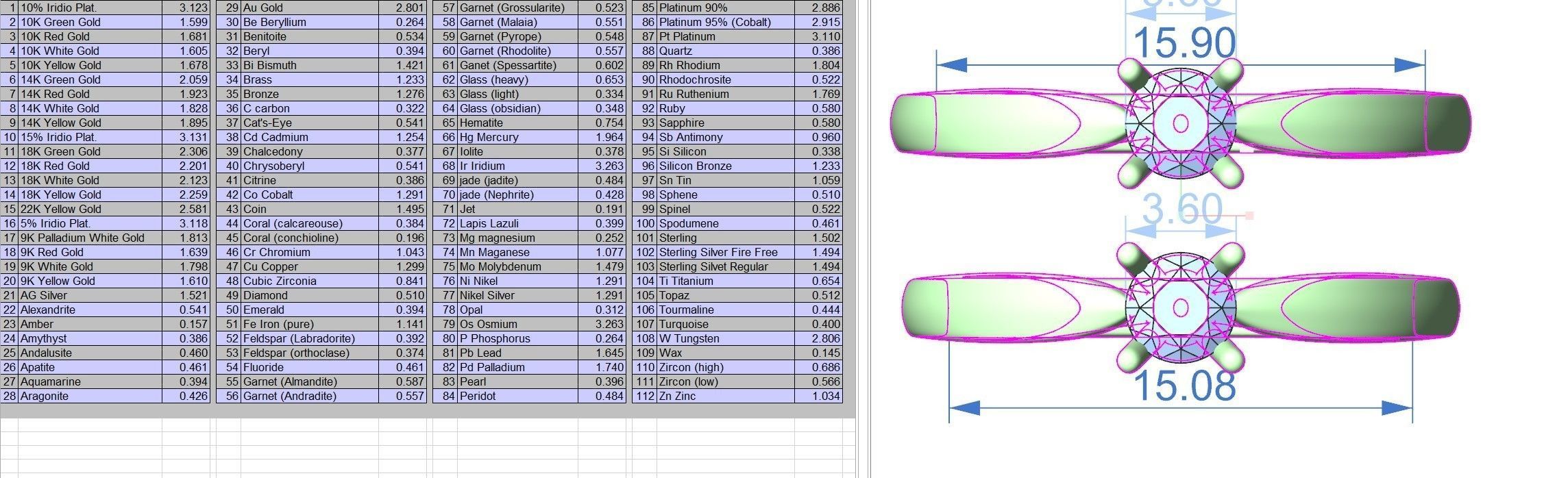Click the 'Pt Platinum' cell
This screenshot has height=478, width=1568.
pos(726,36)
